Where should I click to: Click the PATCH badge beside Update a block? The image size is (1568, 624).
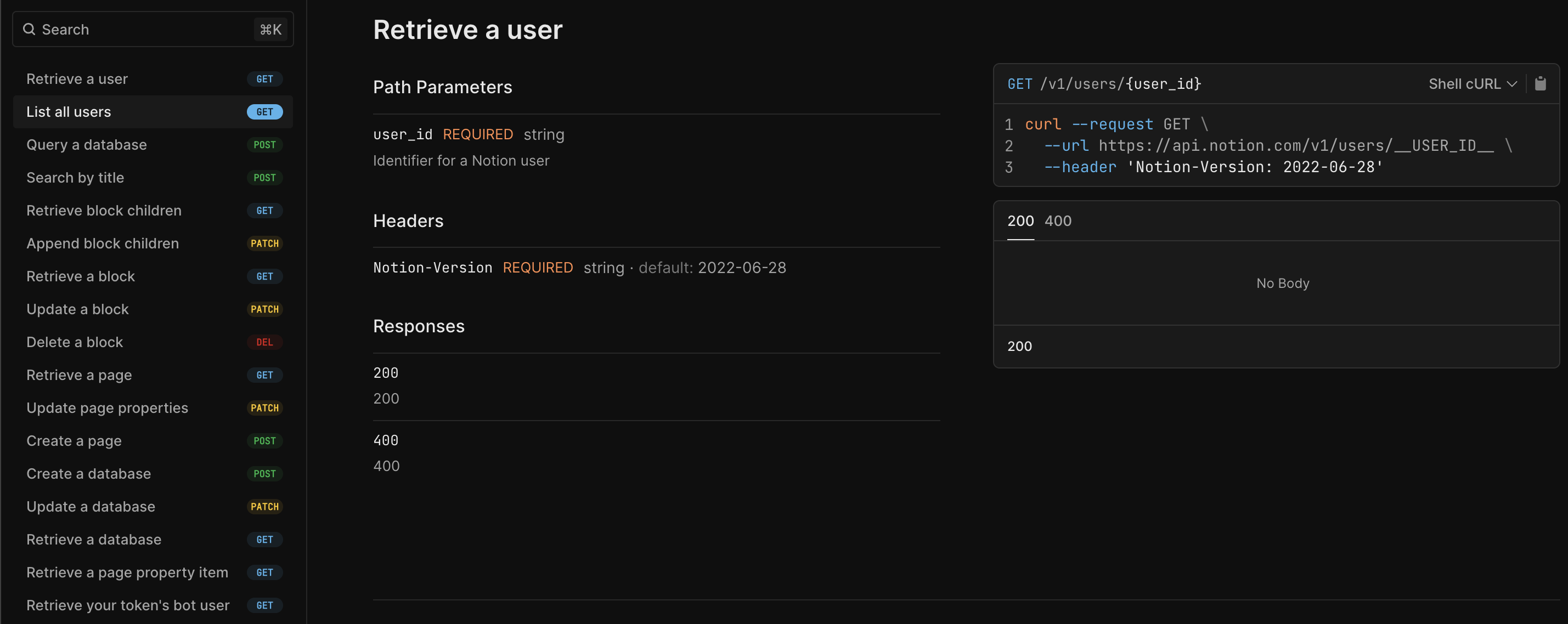pos(265,309)
